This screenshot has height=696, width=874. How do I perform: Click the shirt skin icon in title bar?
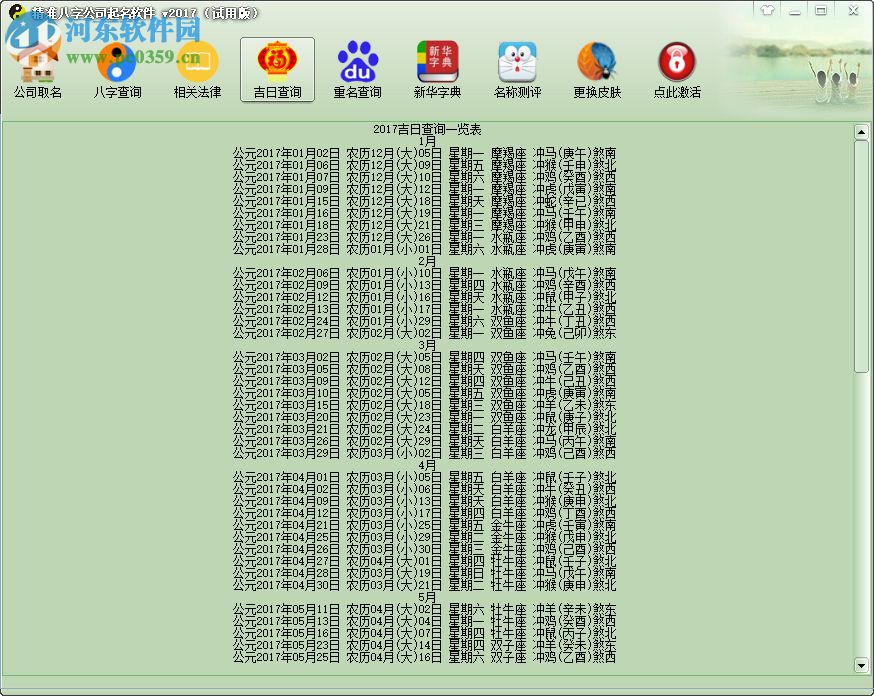coord(768,10)
